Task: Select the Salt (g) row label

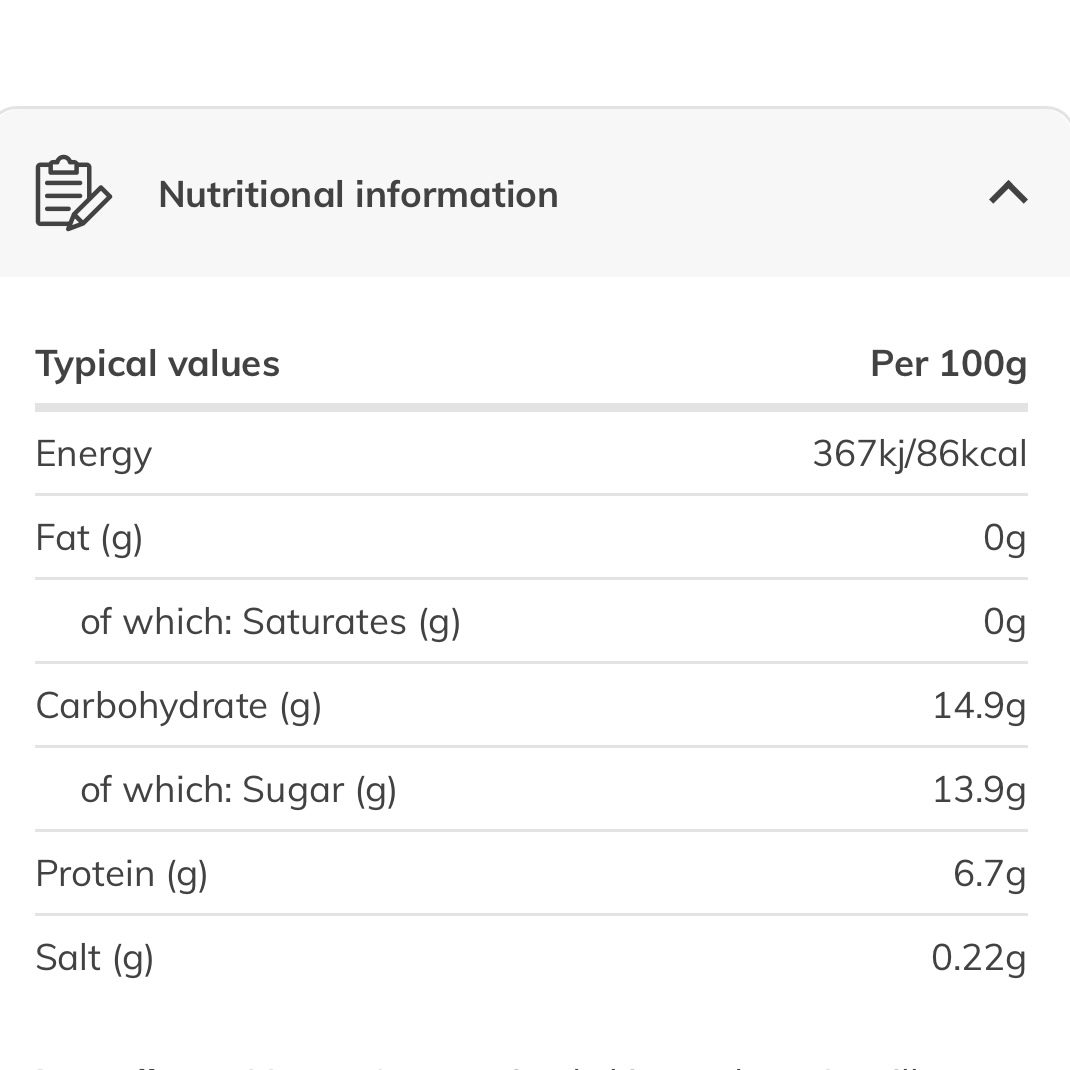Action: 94,958
